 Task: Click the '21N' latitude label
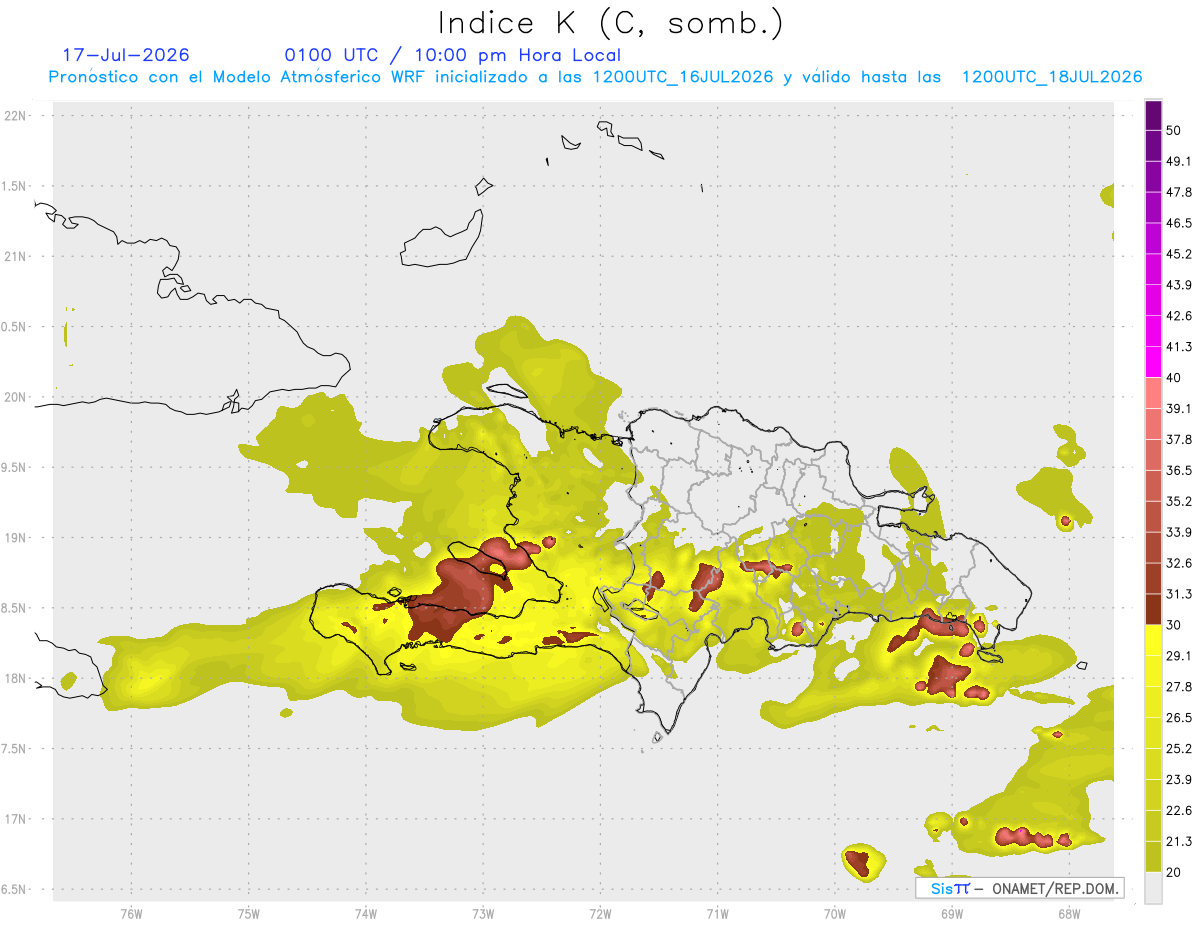pyautogui.click(x=17, y=256)
